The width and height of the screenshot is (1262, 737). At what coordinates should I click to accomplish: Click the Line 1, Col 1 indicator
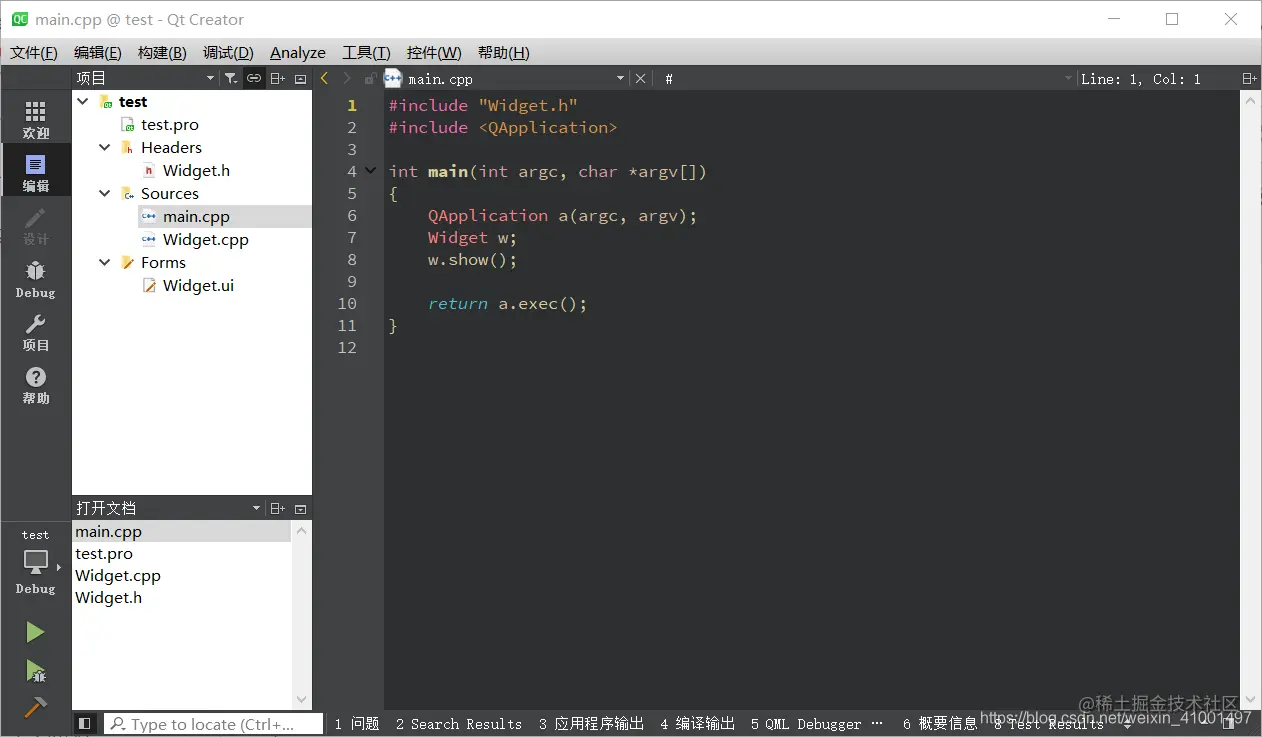tap(1141, 79)
